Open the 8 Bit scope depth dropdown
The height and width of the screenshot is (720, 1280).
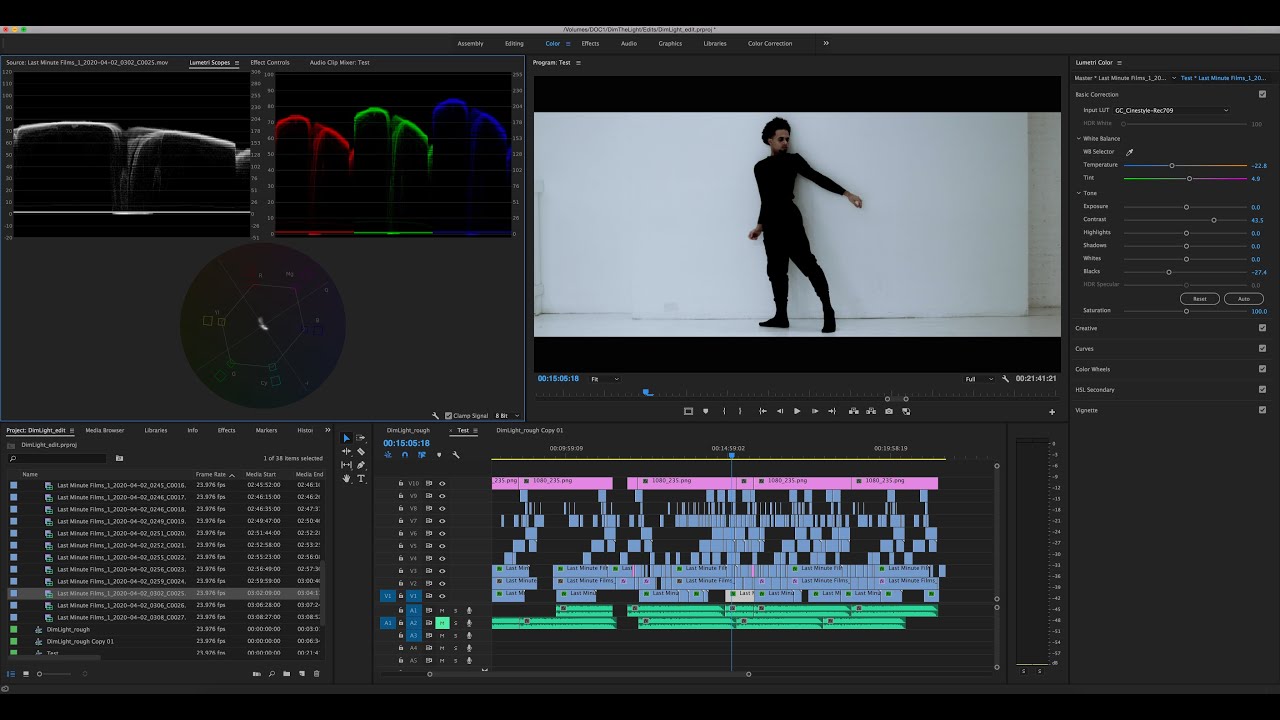[x=507, y=415]
